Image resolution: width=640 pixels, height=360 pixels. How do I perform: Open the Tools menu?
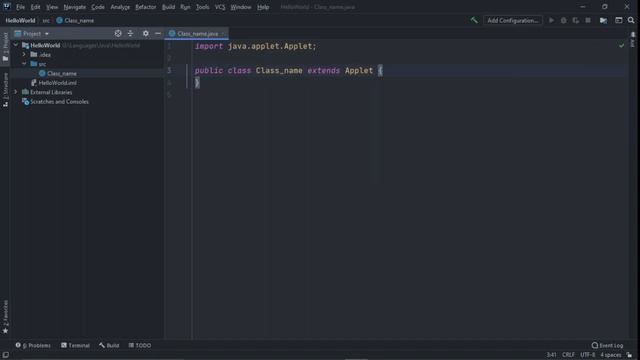[202, 7]
